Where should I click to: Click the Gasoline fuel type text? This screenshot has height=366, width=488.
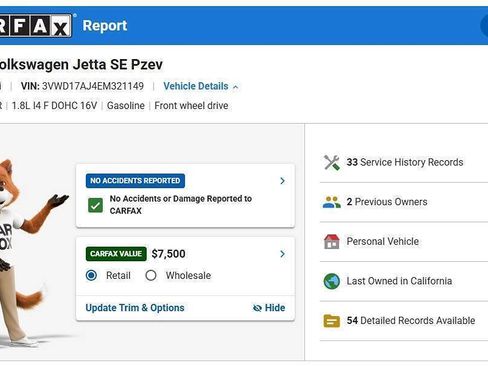click(126, 106)
